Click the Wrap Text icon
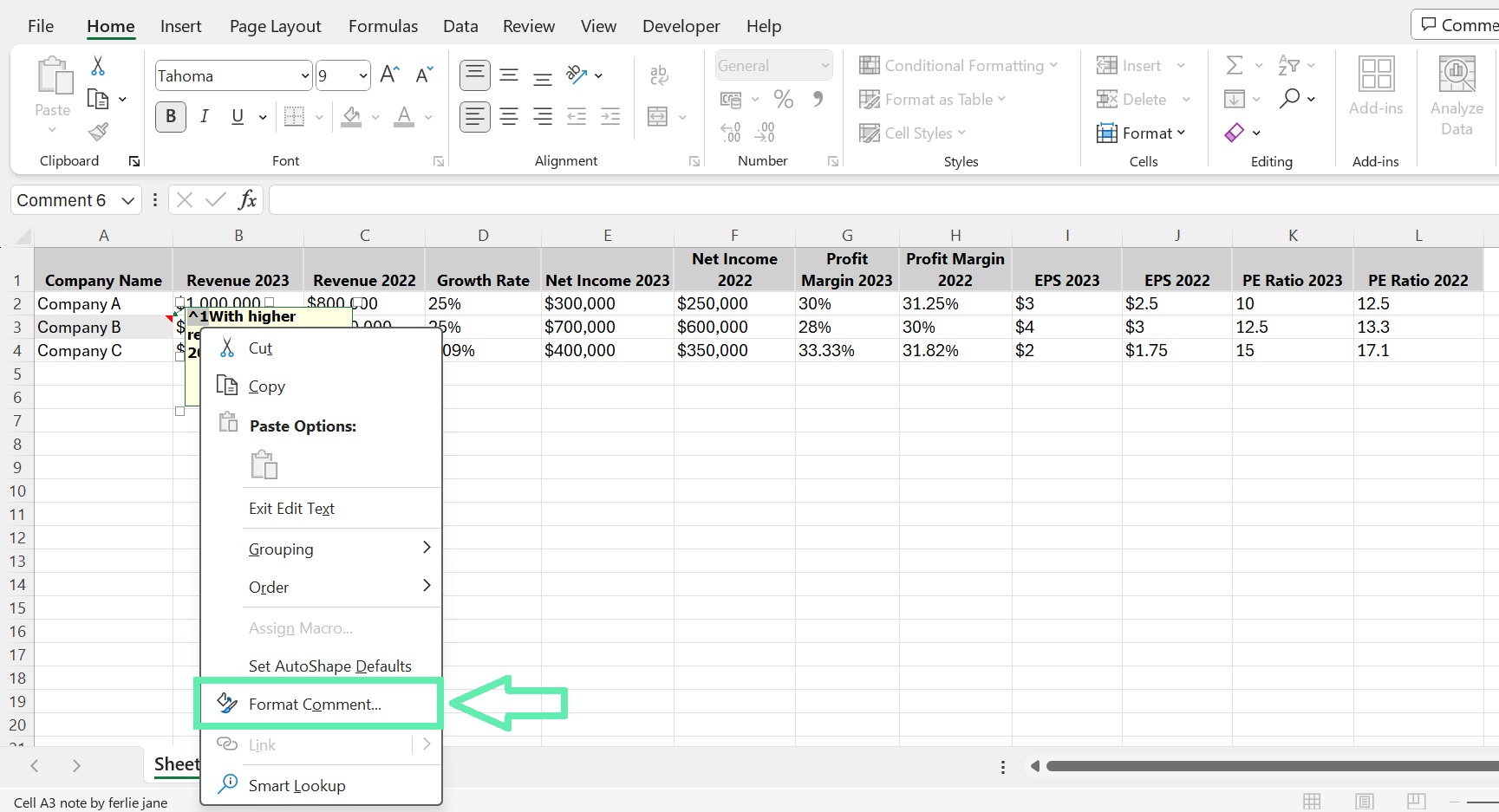The width and height of the screenshot is (1499, 812). click(659, 75)
